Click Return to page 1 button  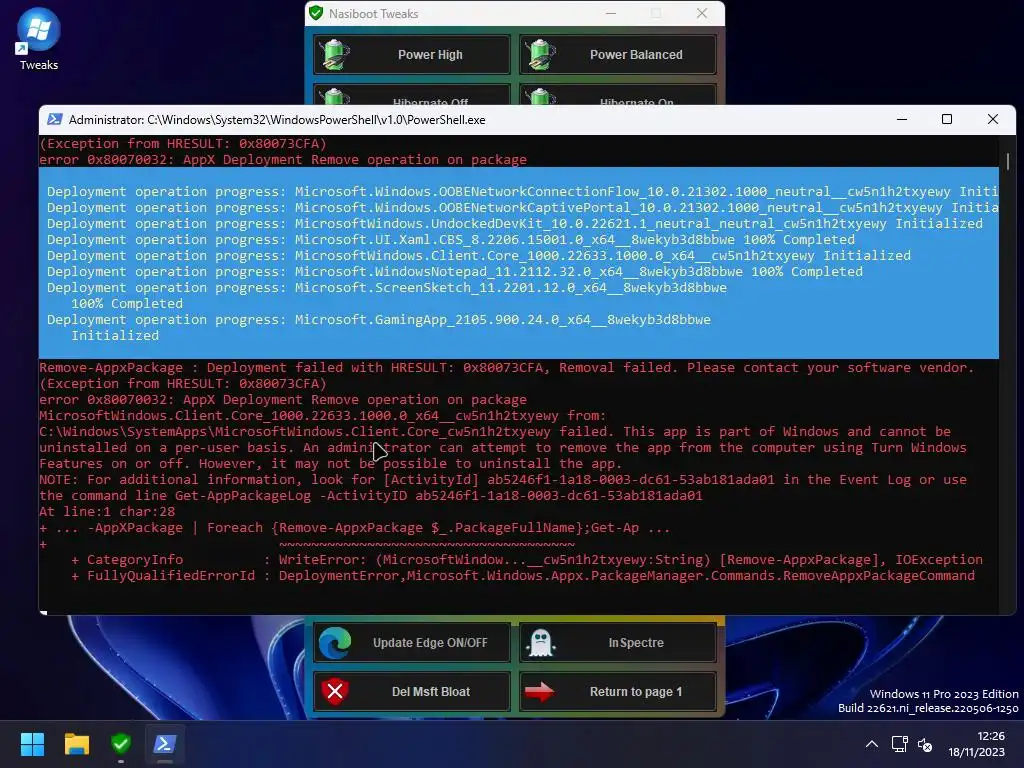pos(618,692)
